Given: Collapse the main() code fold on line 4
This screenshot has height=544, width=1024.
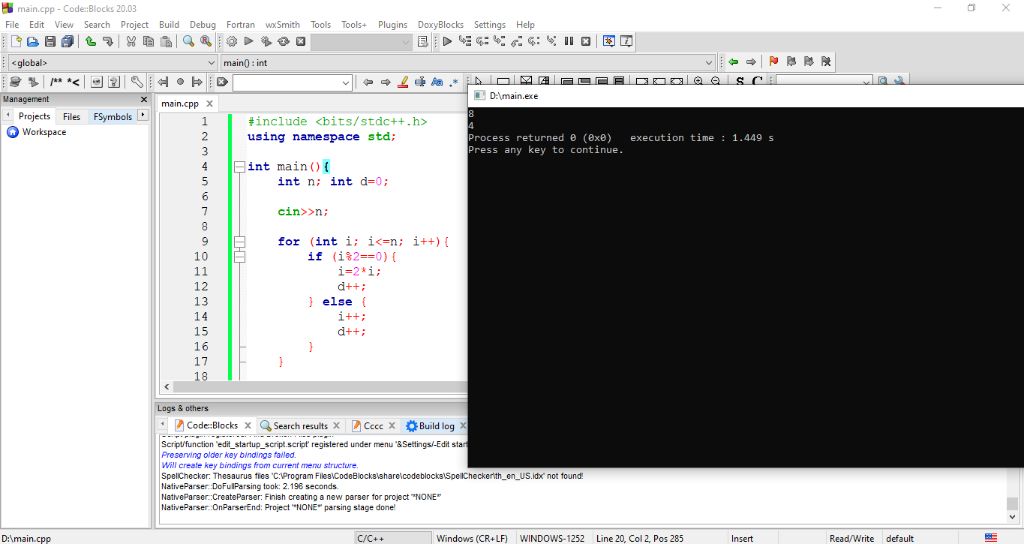Looking at the screenshot, I should point(240,167).
